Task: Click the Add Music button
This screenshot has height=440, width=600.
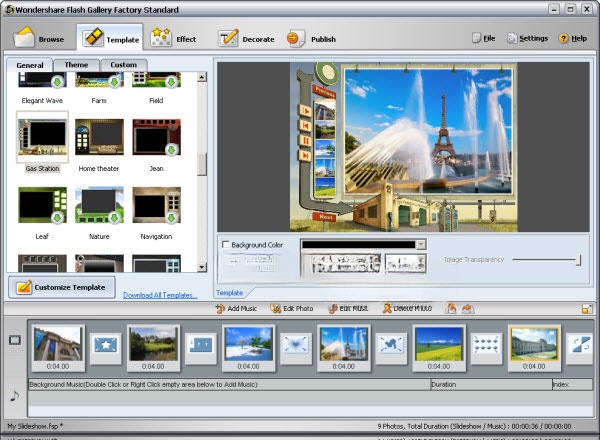Action: (x=236, y=308)
